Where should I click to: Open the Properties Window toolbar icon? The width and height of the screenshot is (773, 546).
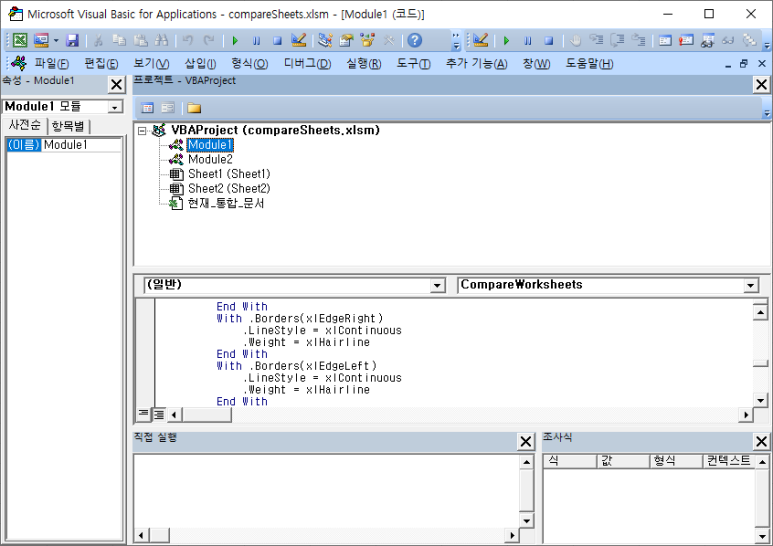[x=347, y=40]
